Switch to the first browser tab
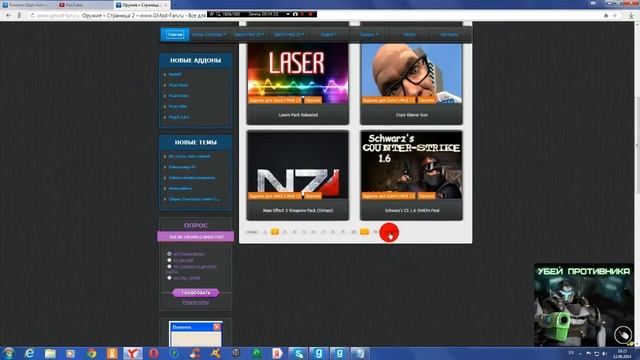 click(28, 5)
